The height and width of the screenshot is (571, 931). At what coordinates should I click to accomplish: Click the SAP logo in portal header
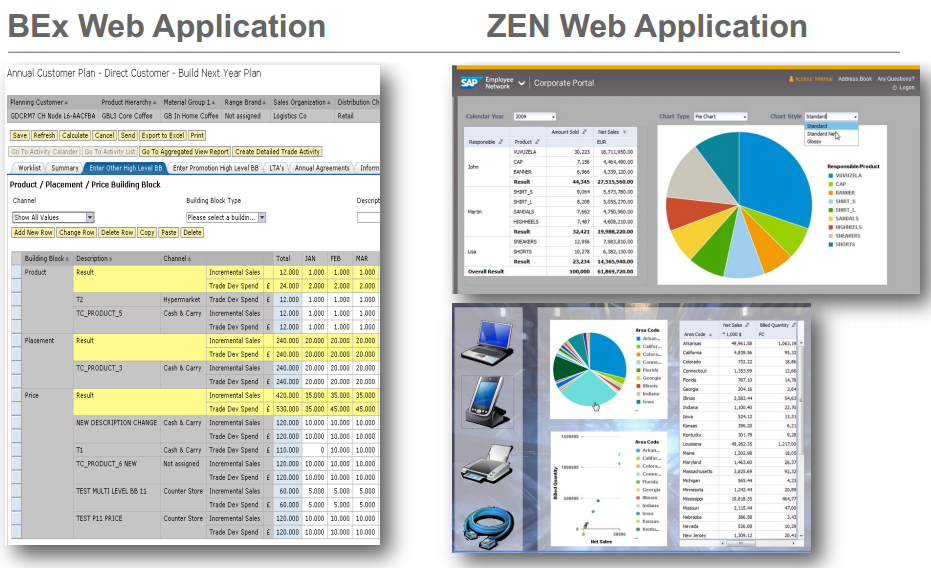[469, 83]
